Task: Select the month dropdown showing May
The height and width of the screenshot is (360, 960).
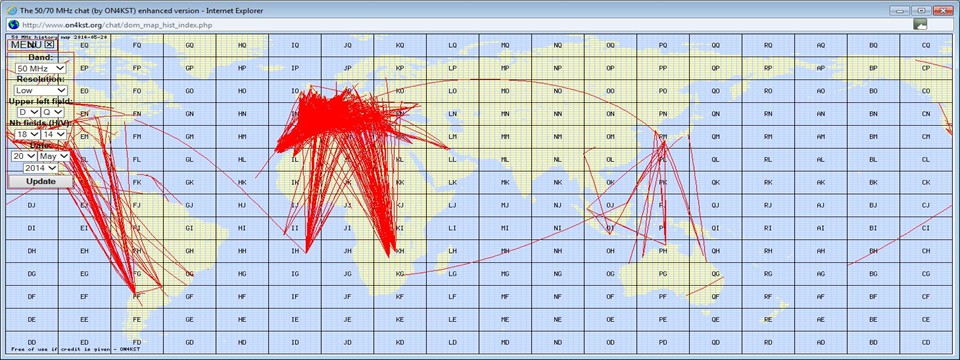Action: (x=54, y=156)
